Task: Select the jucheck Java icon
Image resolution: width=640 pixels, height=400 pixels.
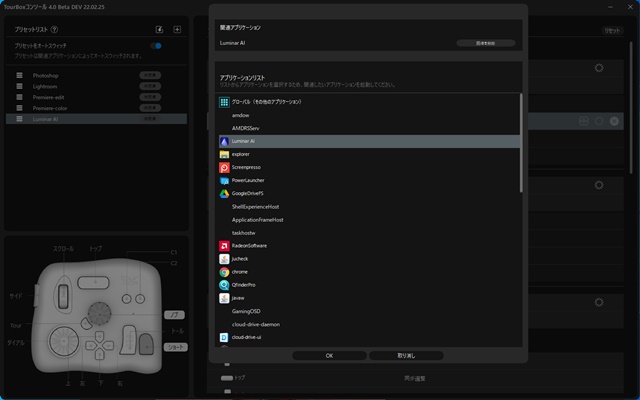Action: click(x=224, y=259)
